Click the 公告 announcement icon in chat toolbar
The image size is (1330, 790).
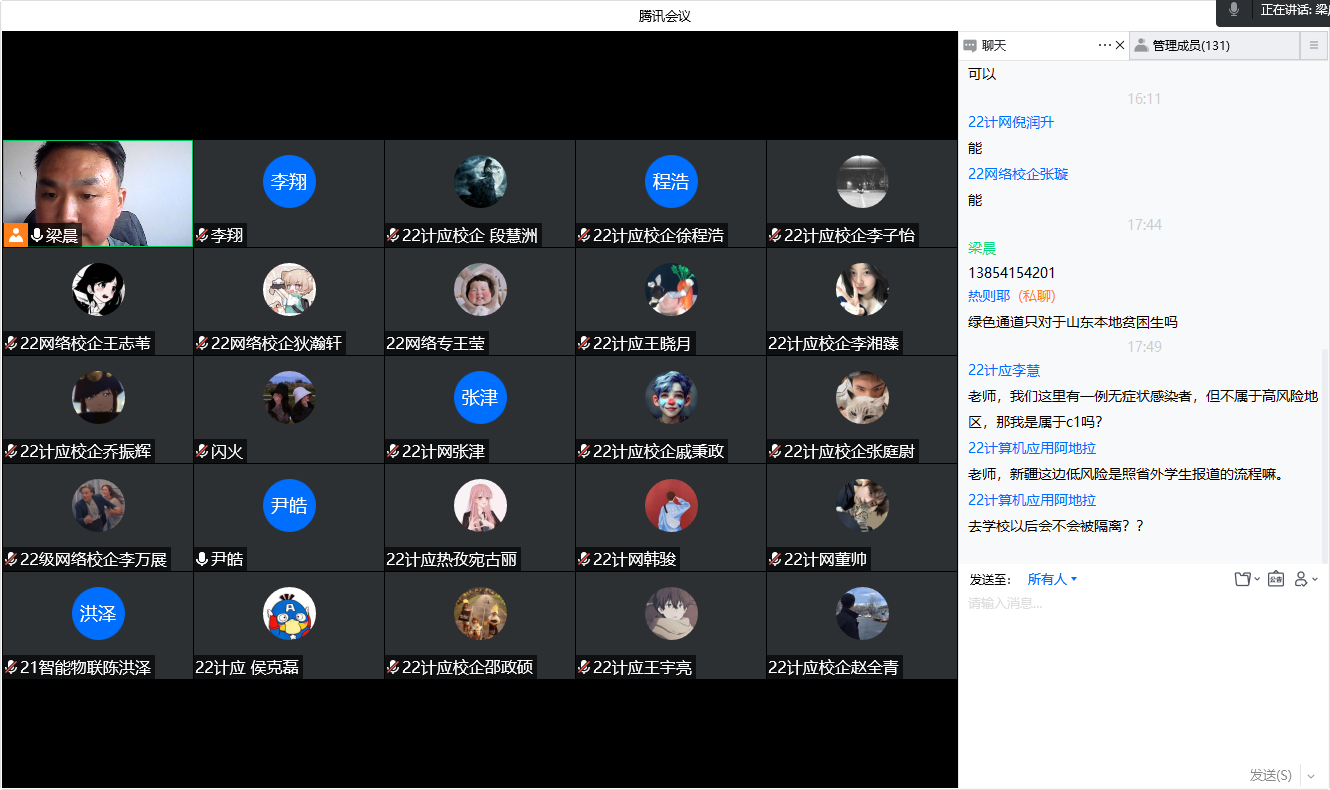tap(1275, 579)
